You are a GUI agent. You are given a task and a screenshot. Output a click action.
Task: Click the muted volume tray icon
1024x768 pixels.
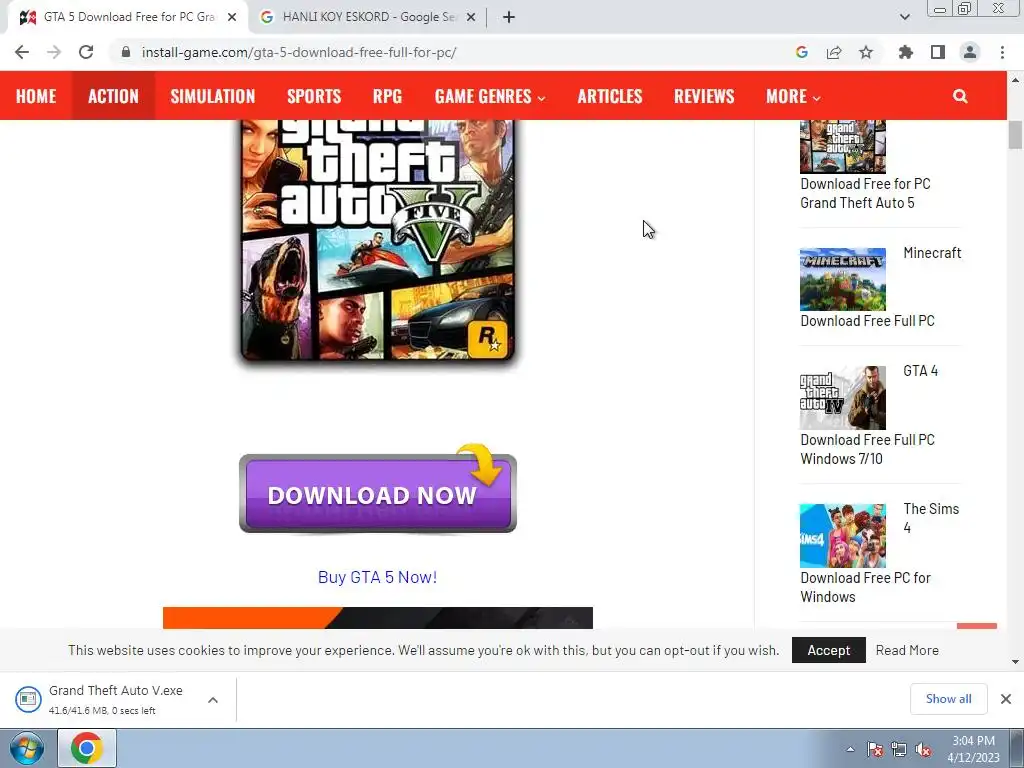[x=923, y=749]
